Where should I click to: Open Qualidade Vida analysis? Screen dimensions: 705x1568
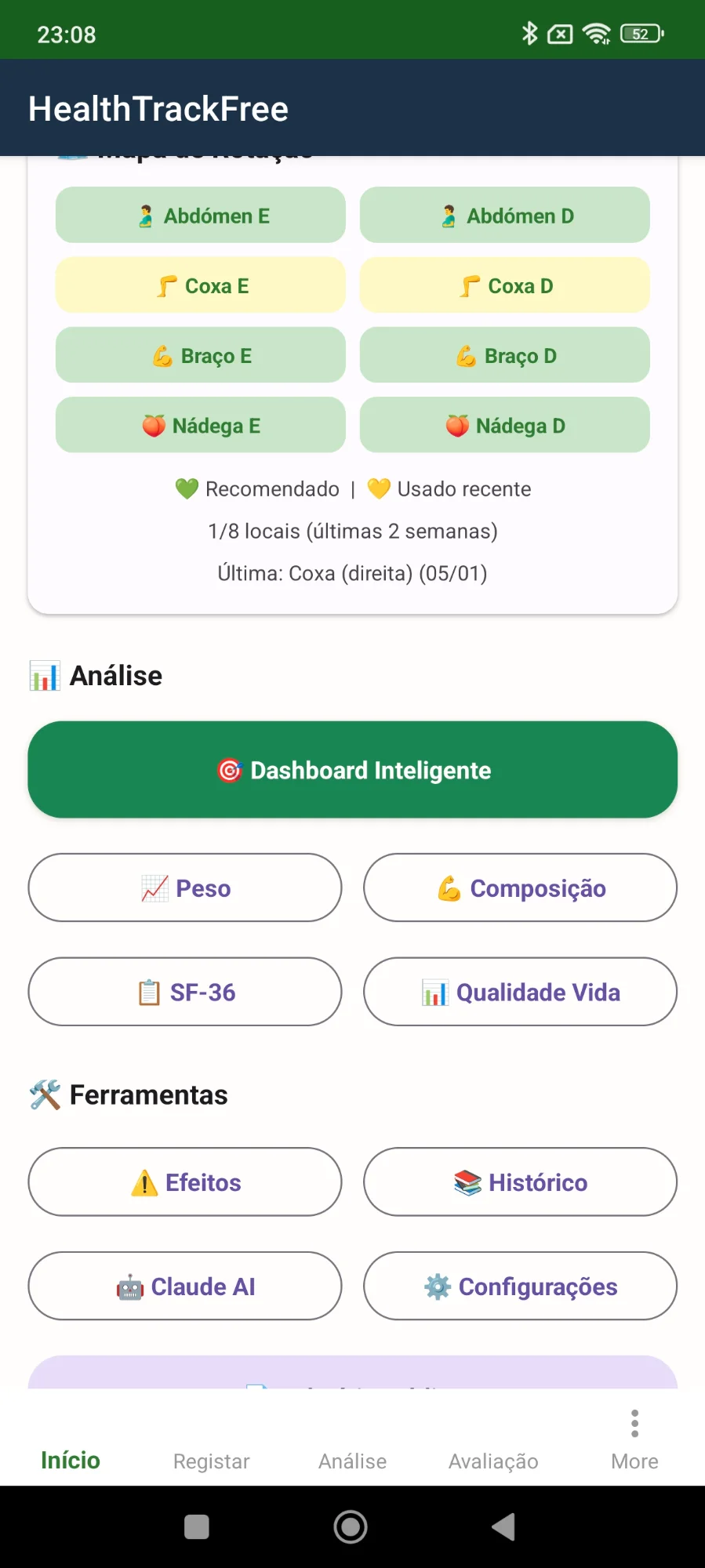pyautogui.click(x=520, y=992)
